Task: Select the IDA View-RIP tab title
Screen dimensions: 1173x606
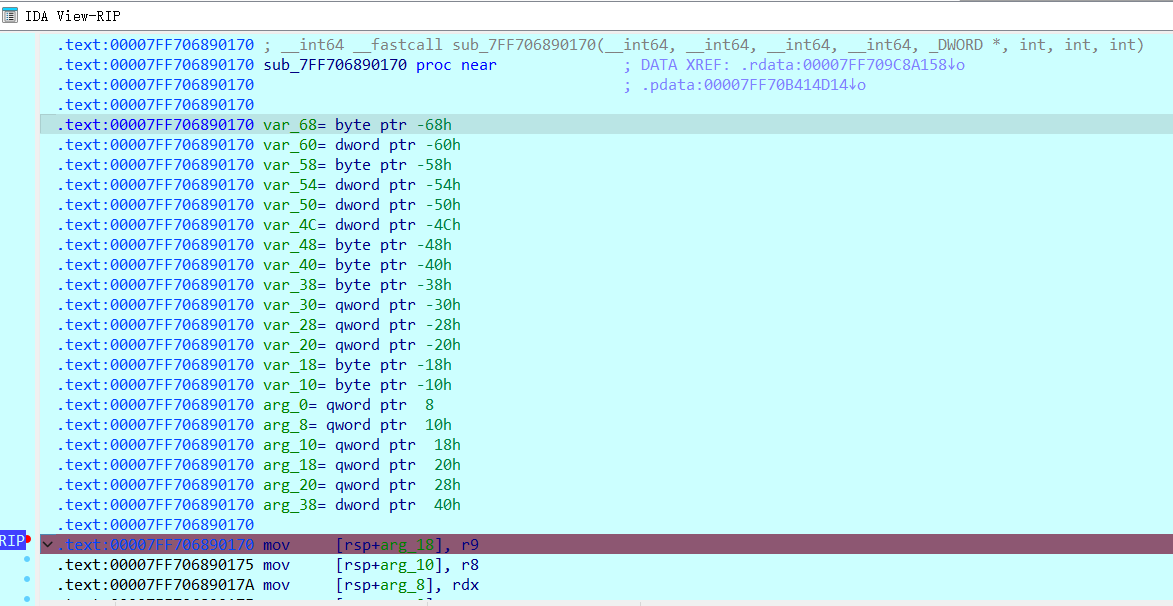Action: click(72, 16)
